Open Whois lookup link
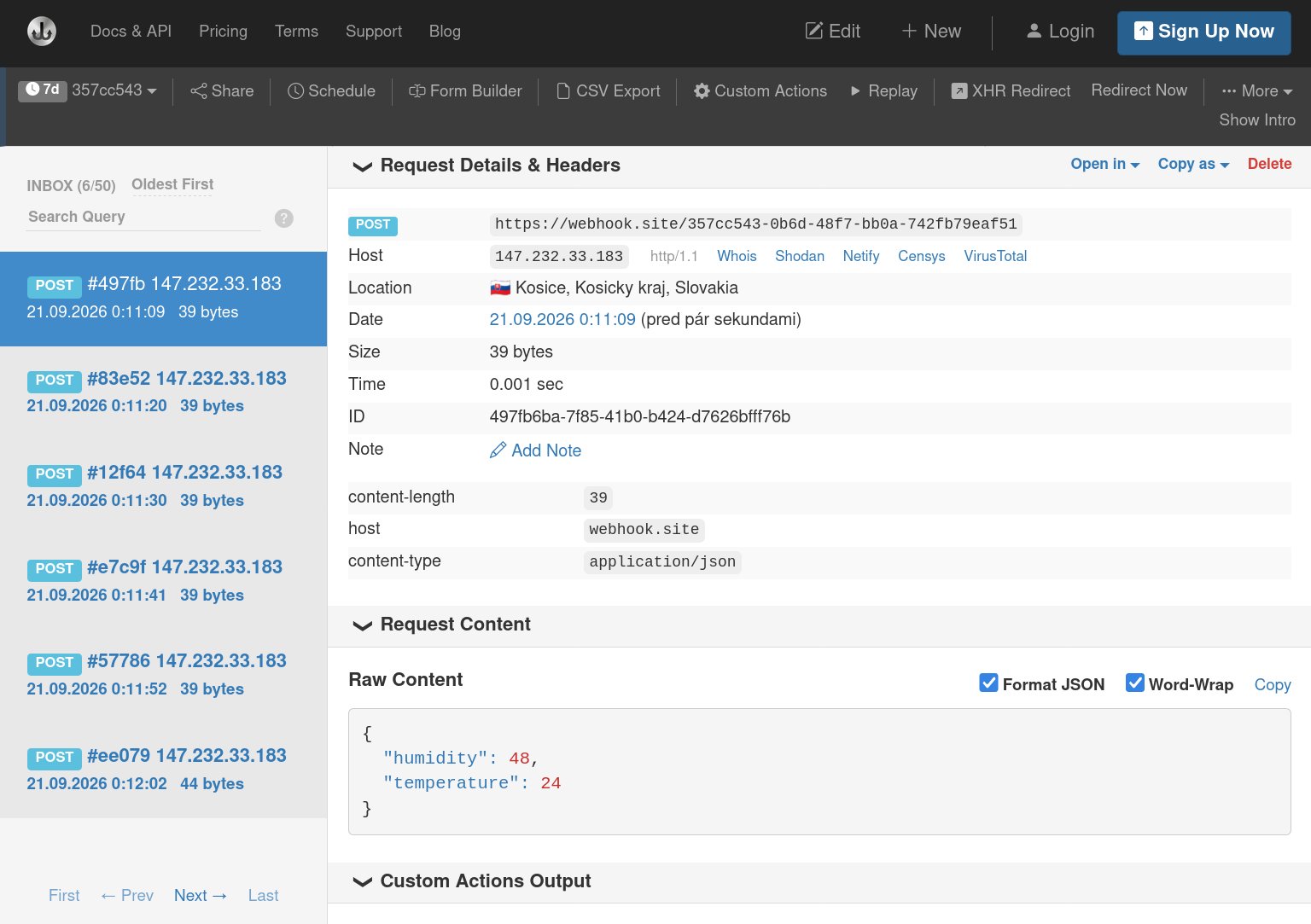Screen dimensions: 1311x924 pyautogui.click(x=737, y=256)
